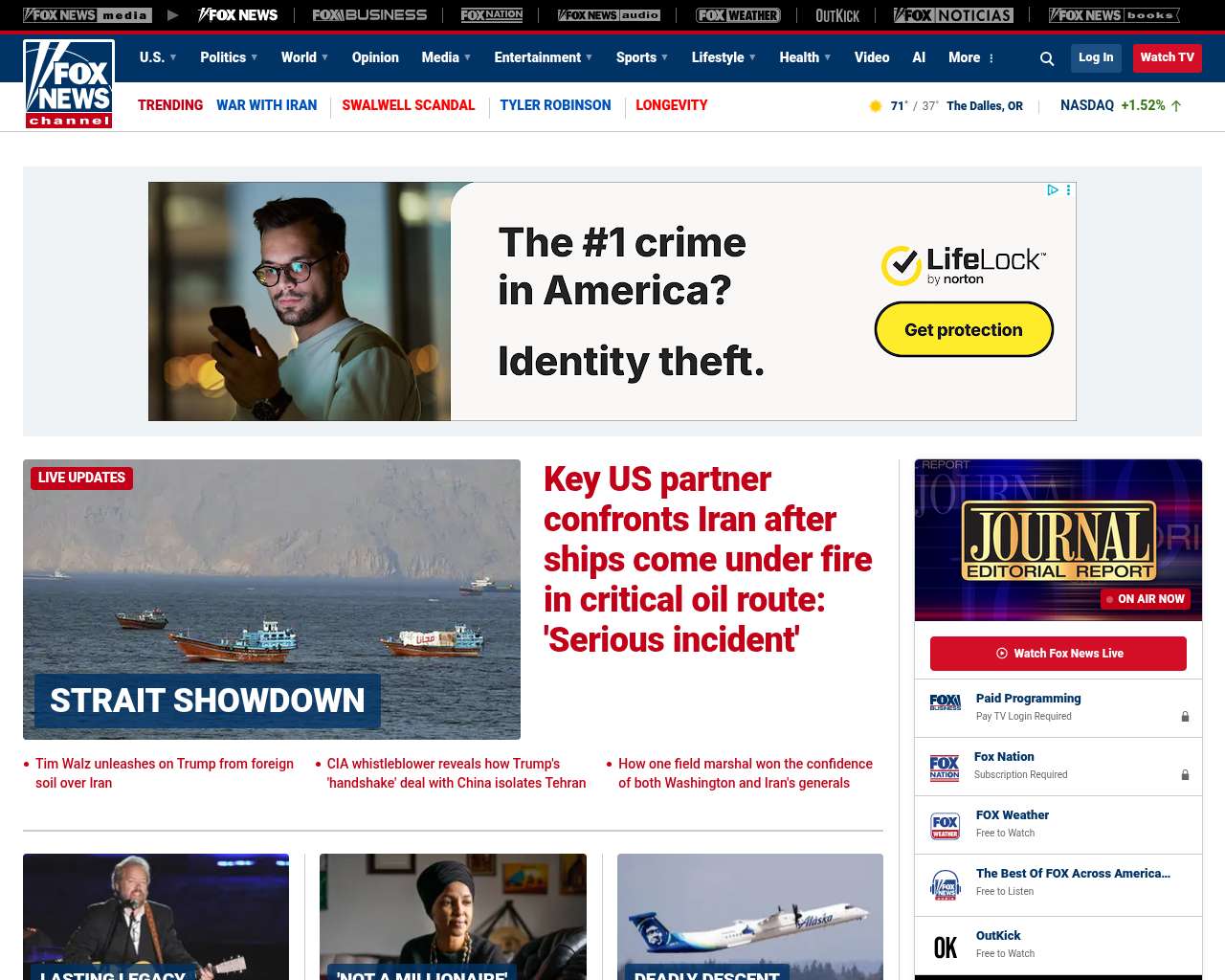Click the Watch TV button
The width and height of the screenshot is (1225, 980).
coord(1167,57)
